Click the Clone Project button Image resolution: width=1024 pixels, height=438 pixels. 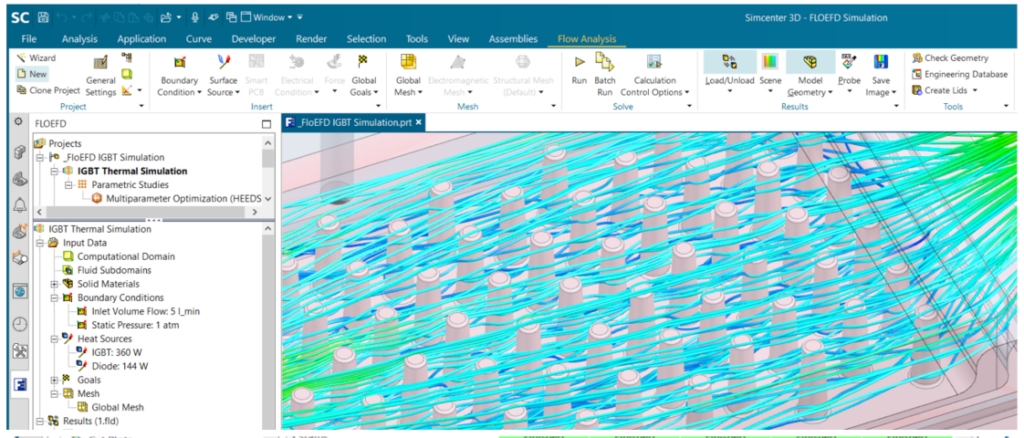tap(48, 90)
